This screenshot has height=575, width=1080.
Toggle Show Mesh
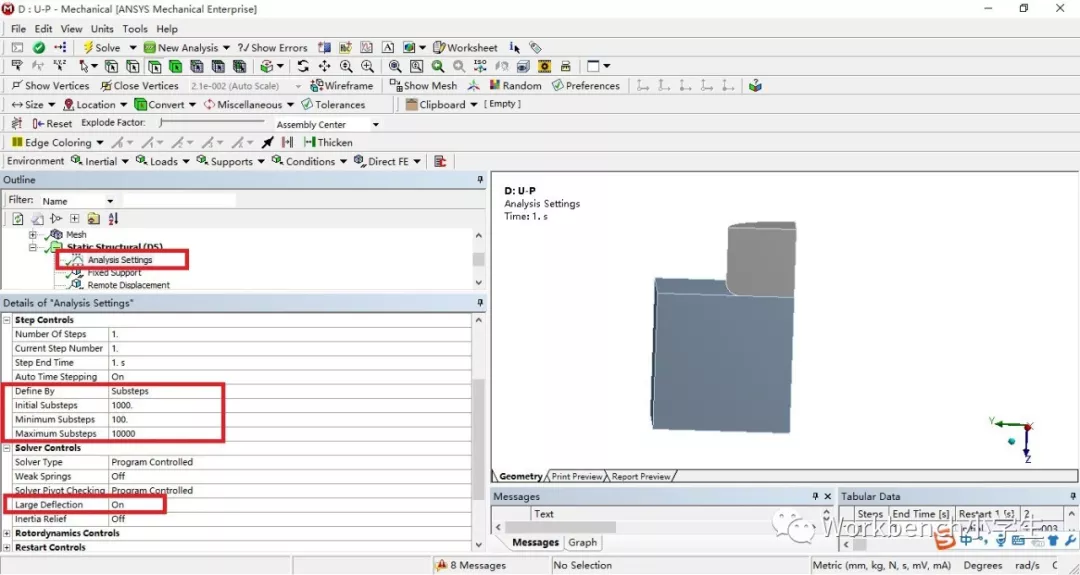tap(423, 85)
